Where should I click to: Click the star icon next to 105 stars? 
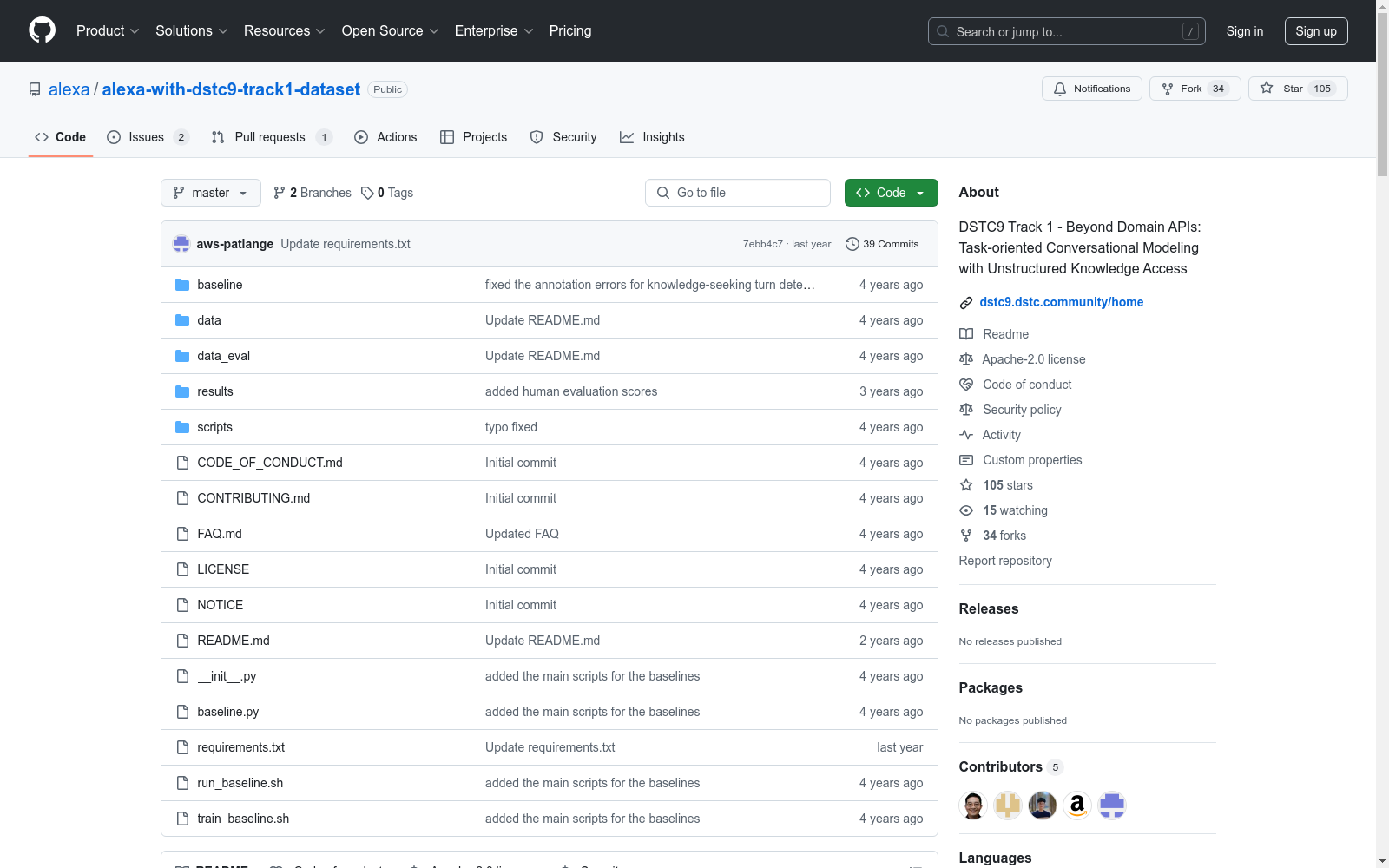pyautogui.click(x=966, y=485)
